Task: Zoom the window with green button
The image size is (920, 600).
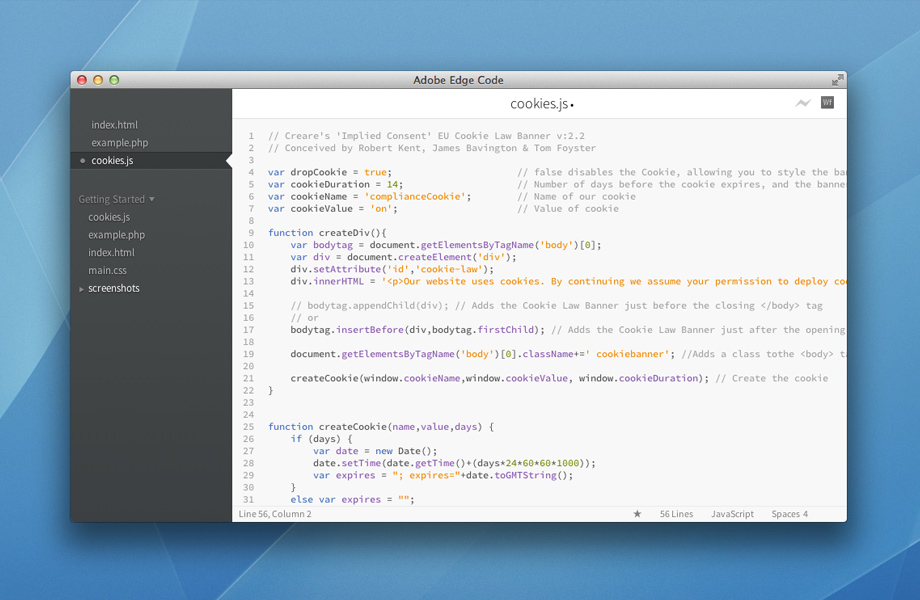Action: [114, 80]
